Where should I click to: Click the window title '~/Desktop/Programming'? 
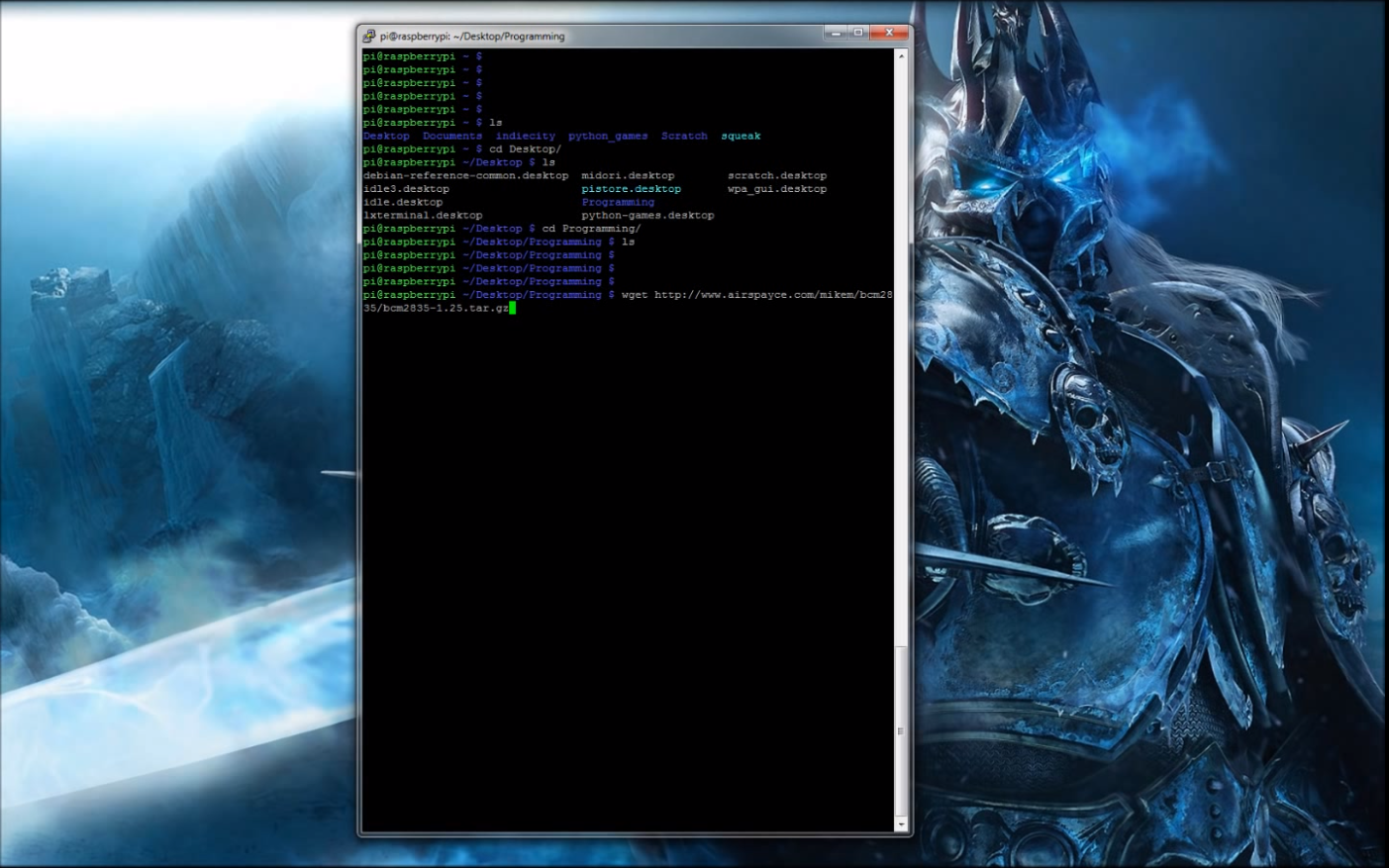509,36
